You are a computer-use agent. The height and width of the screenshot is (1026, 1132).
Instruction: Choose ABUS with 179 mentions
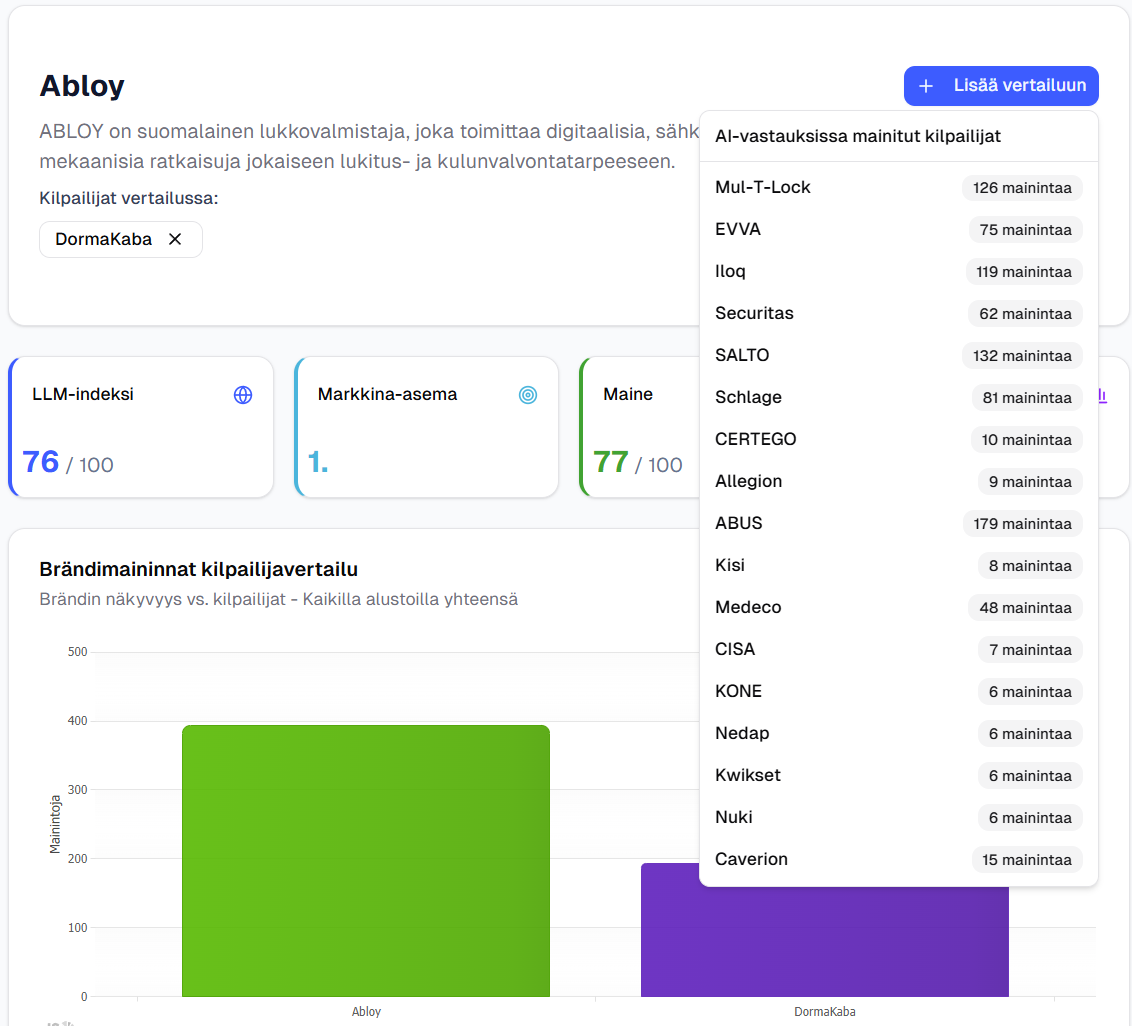point(739,523)
